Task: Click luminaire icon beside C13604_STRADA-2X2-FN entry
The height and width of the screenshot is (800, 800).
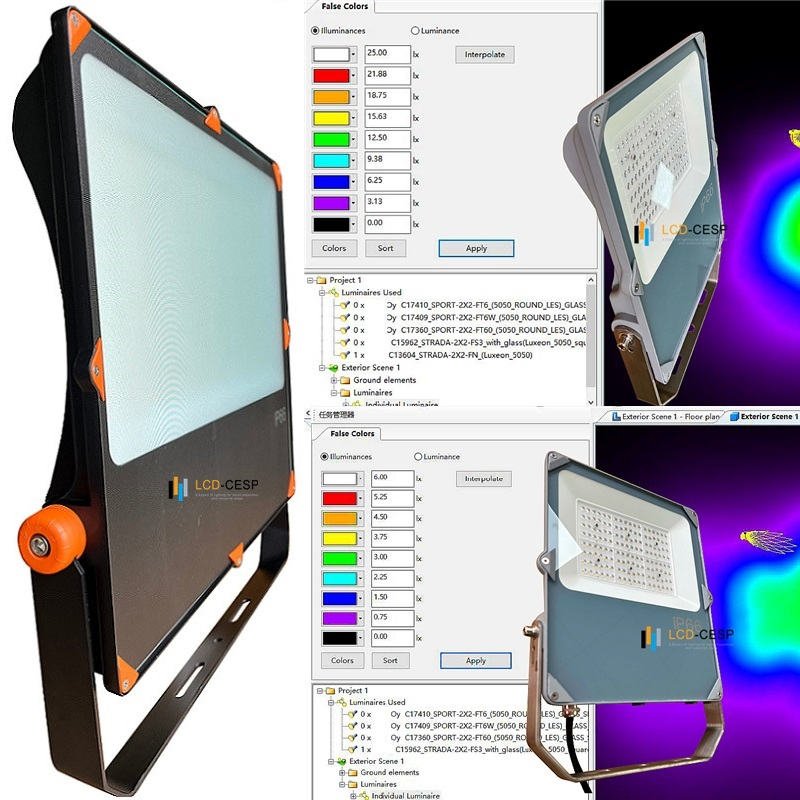Action: click(x=344, y=354)
